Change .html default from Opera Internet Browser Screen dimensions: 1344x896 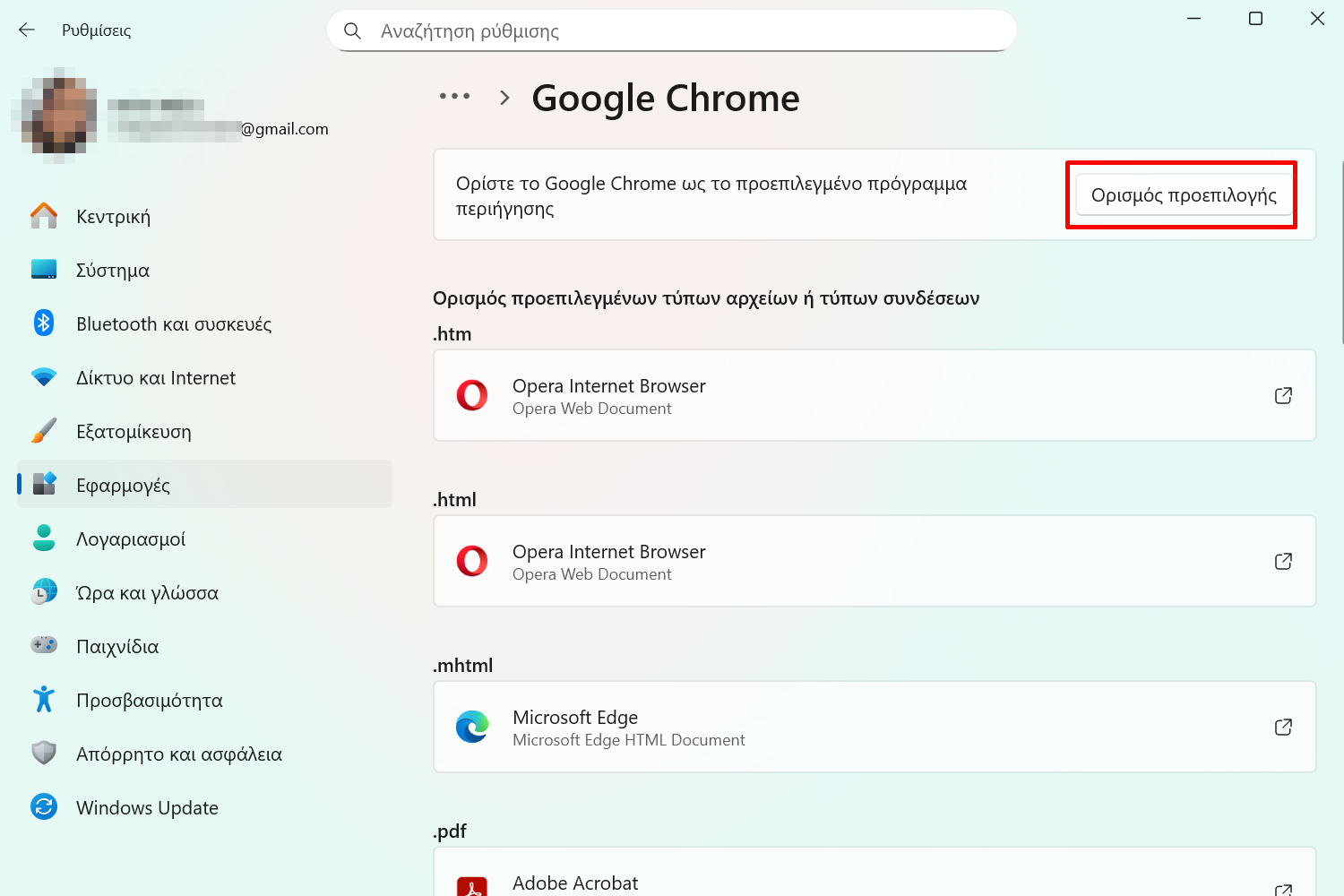tap(874, 561)
